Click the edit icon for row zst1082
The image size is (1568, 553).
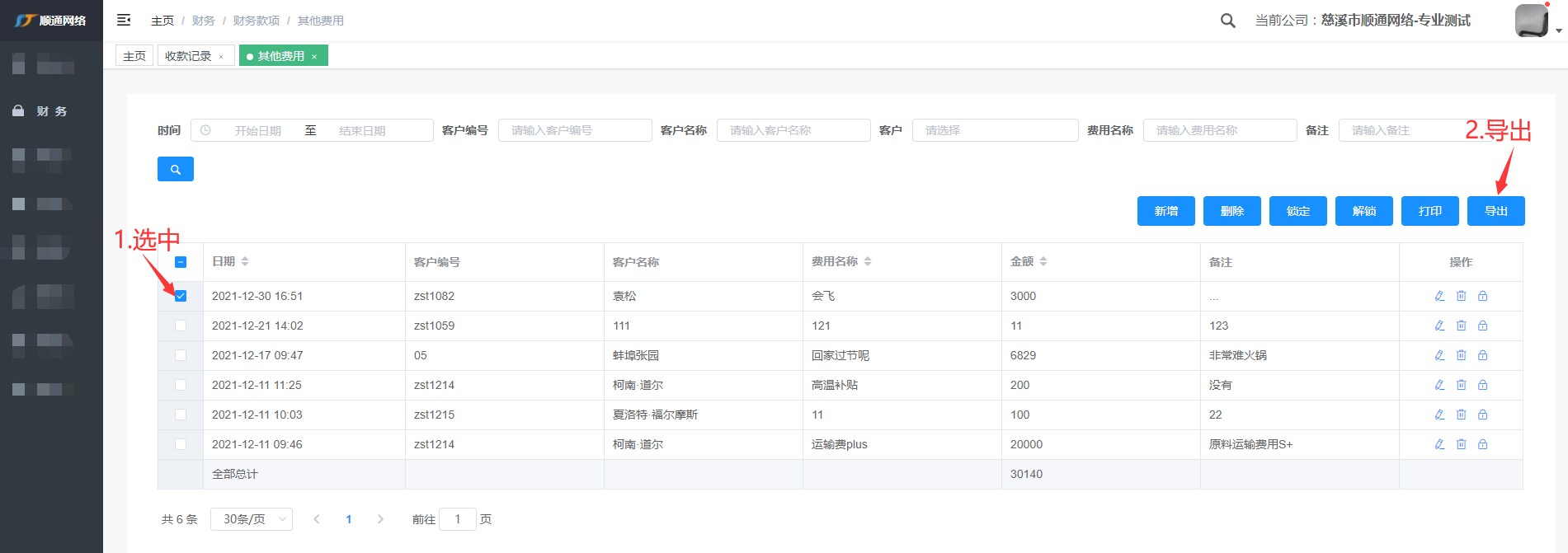coord(1439,296)
